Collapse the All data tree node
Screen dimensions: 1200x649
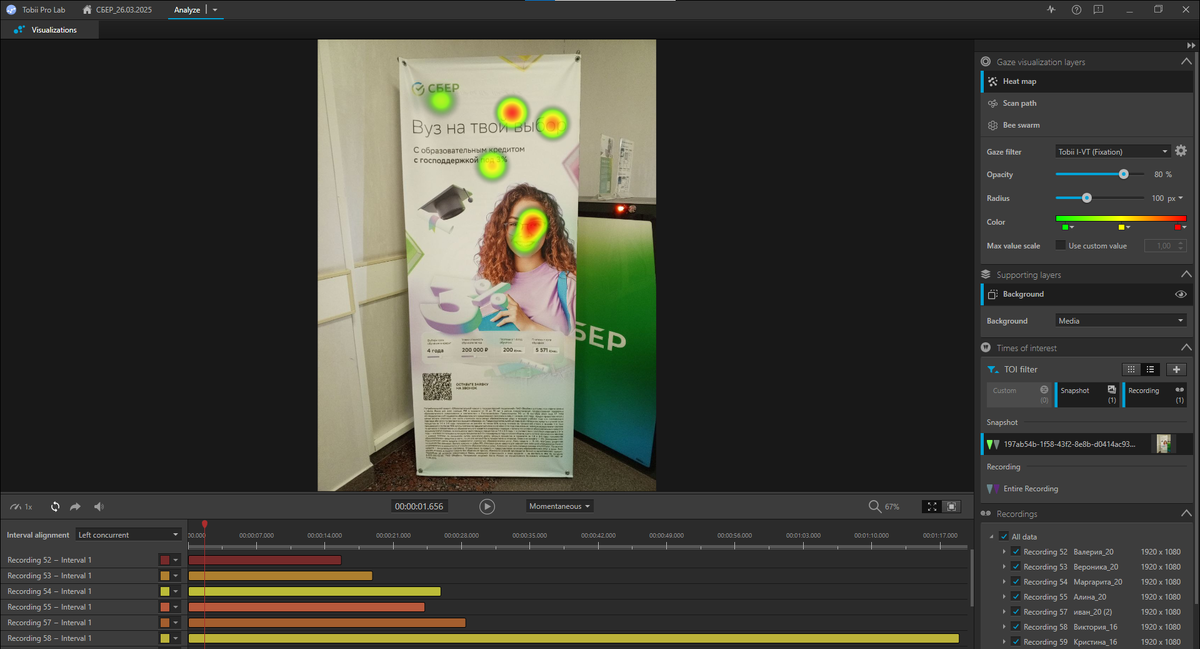pos(992,537)
